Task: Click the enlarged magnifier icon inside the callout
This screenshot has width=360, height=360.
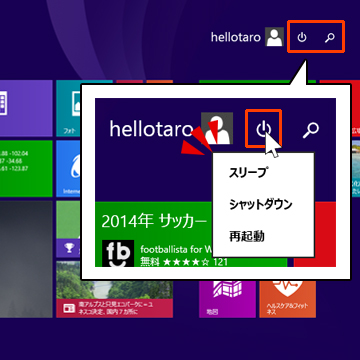Action: pyautogui.click(x=311, y=130)
